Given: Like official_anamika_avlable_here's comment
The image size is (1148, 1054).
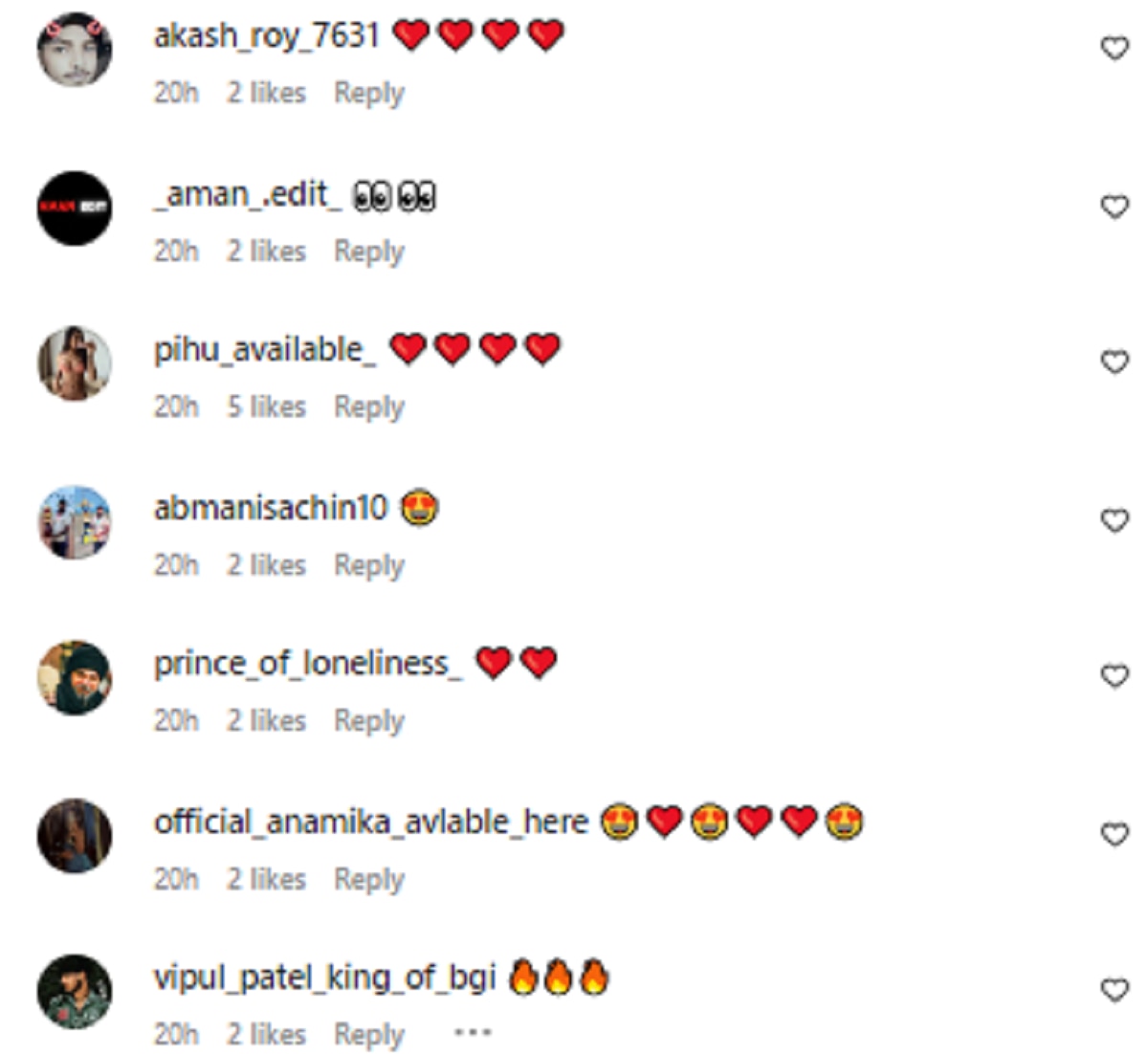Looking at the screenshot, I should pyautogui.click(x=1115, y=834).
